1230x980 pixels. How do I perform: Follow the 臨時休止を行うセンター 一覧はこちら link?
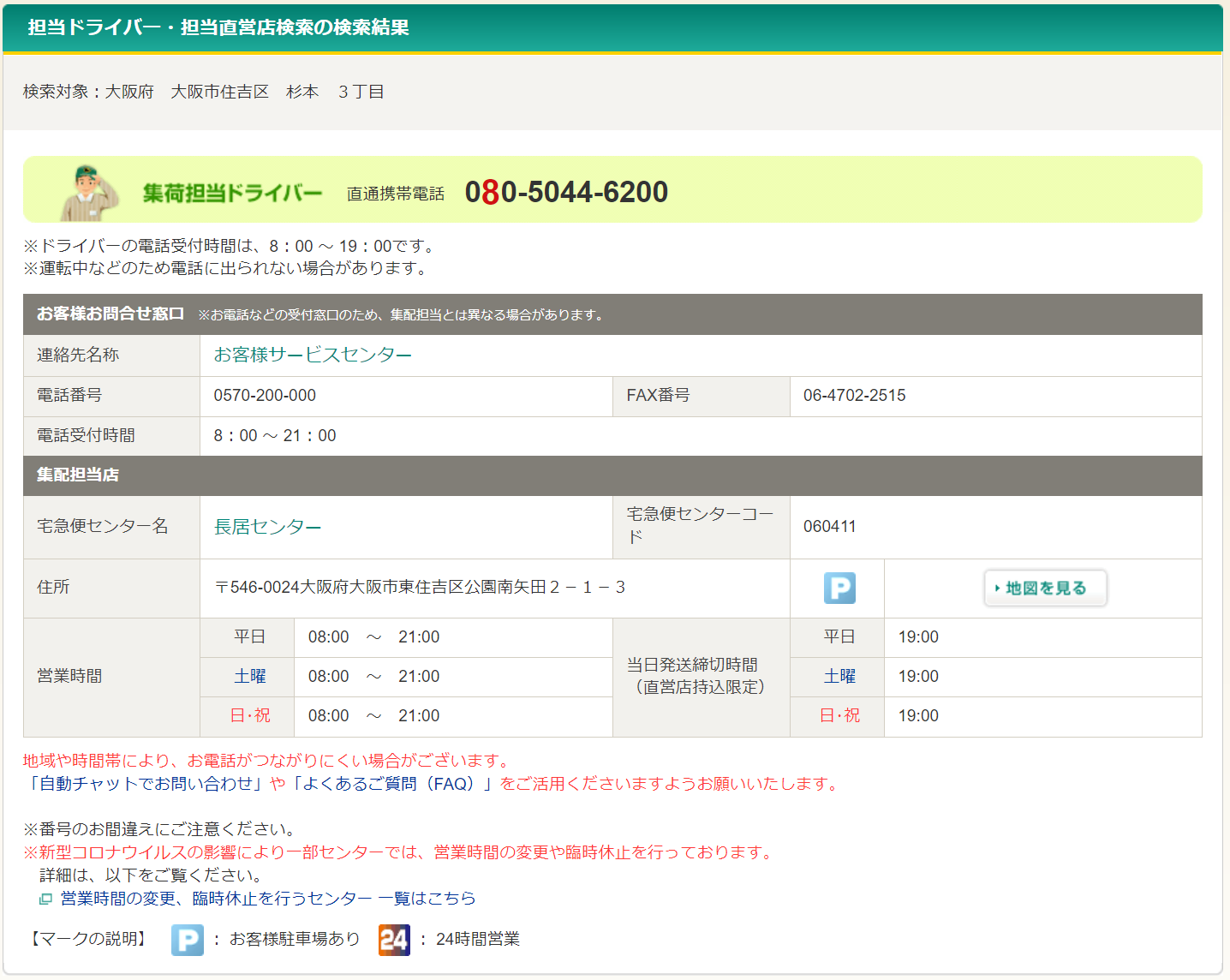[x=267, y=899]
